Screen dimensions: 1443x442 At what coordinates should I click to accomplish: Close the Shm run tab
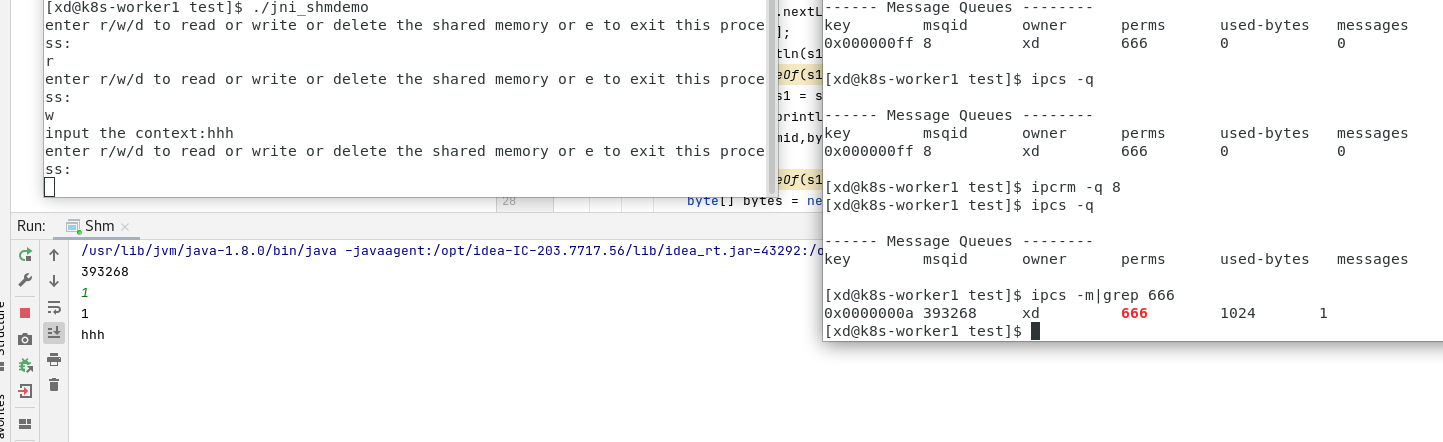(x=126, y=227)
